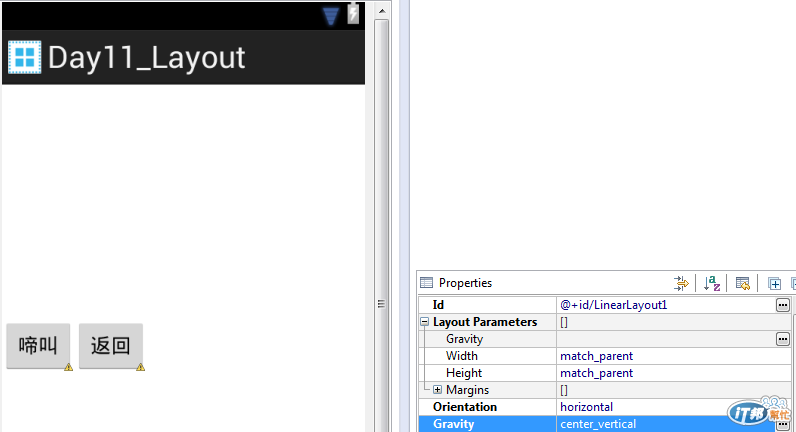796x432 pixels.
Task: Click warning icon on 啼叫 button
Action: click(x=69, y=367)
